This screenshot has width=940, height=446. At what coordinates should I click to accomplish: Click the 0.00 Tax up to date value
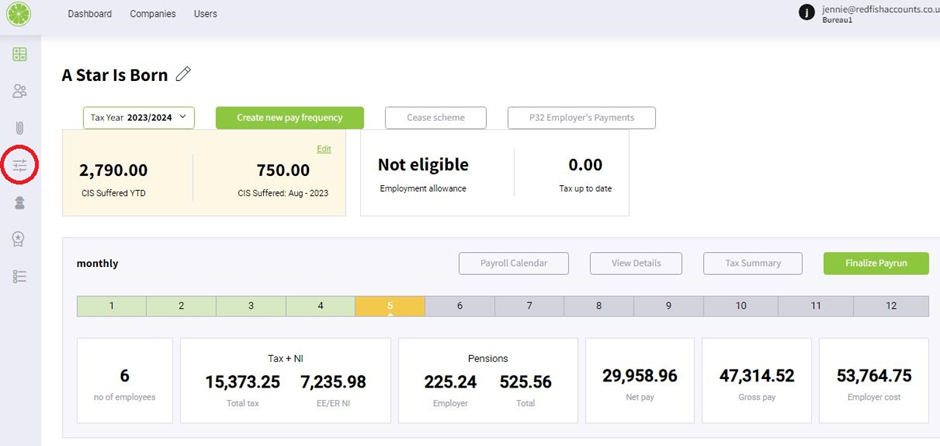point(585,165)
